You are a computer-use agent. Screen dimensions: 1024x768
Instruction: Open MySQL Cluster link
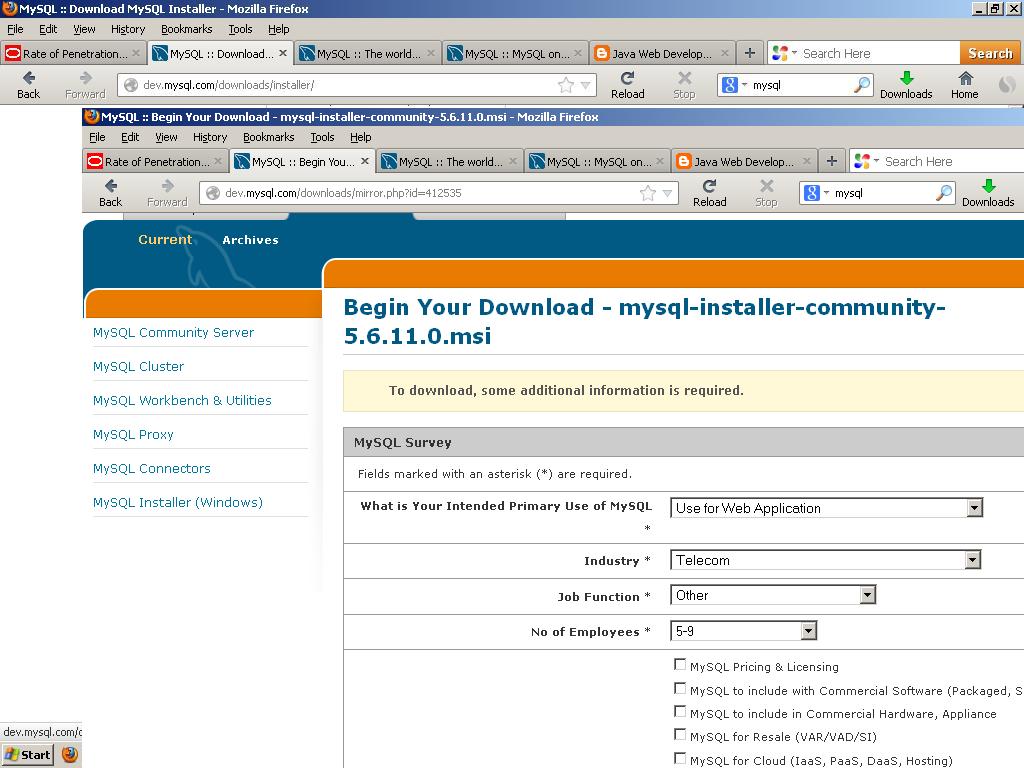138,366
